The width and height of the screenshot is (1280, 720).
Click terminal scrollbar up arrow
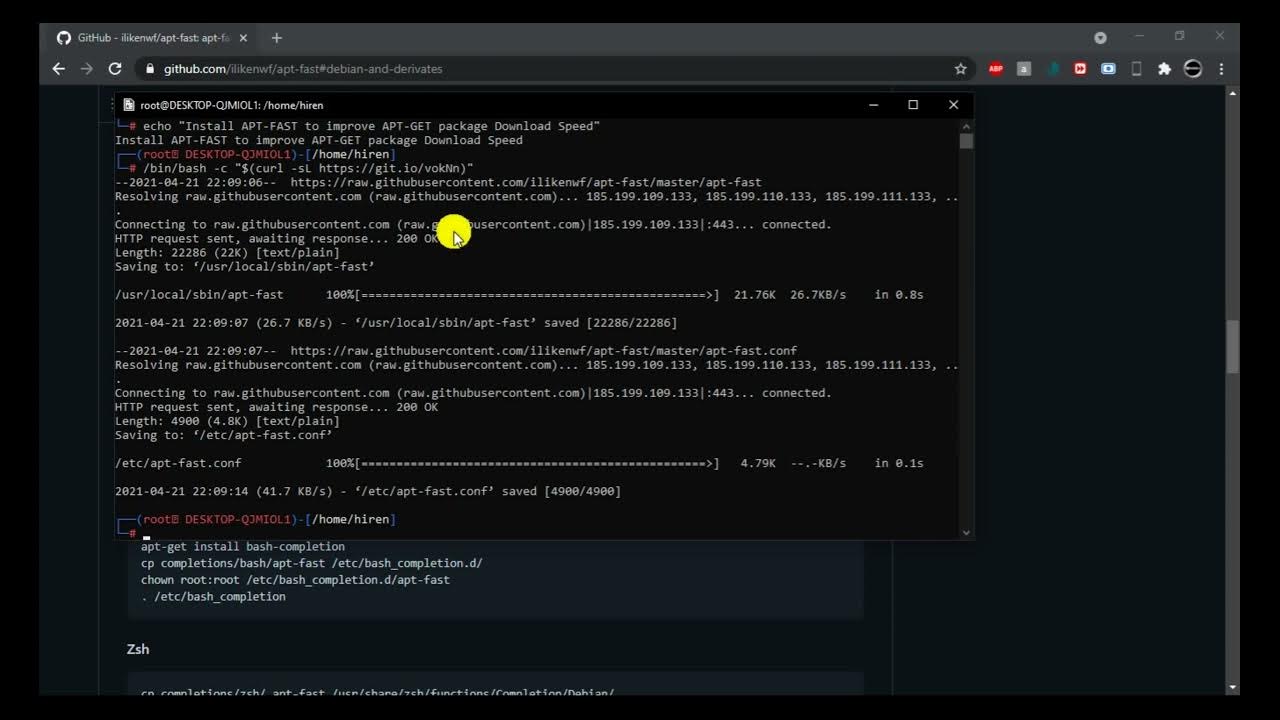[x=966, y=126]
